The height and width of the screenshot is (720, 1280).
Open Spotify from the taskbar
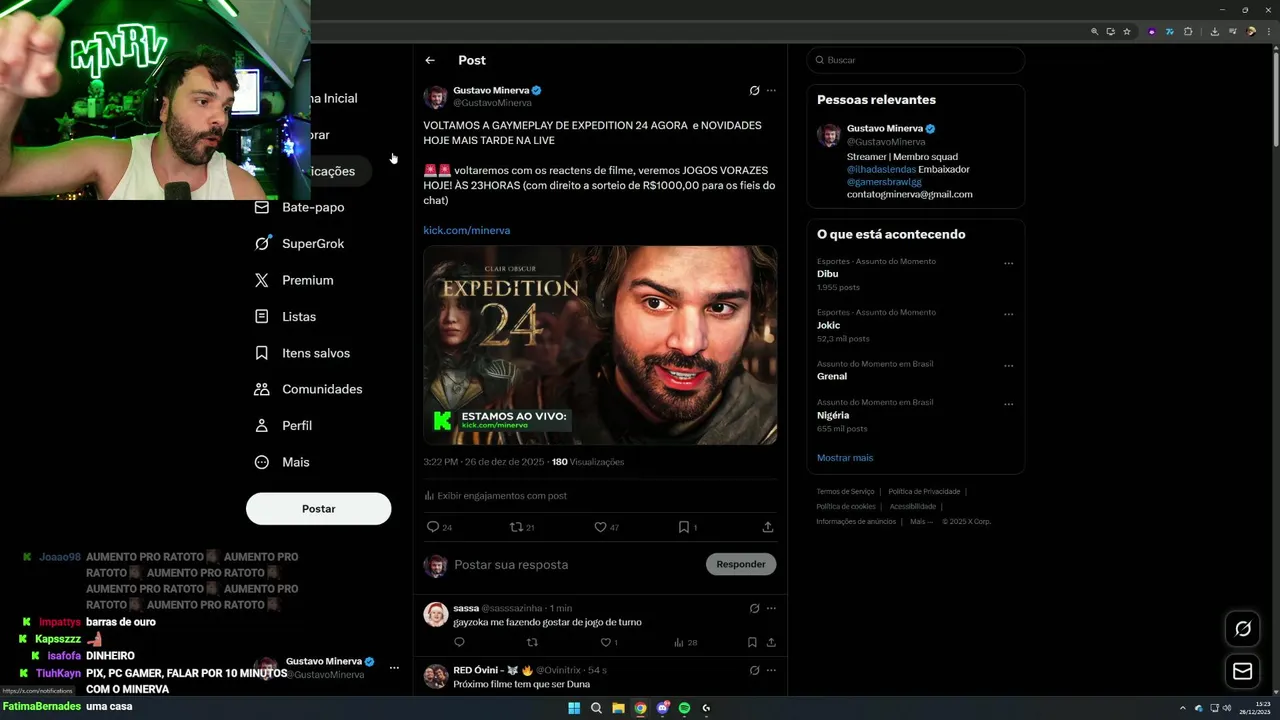tap(684, 708)
